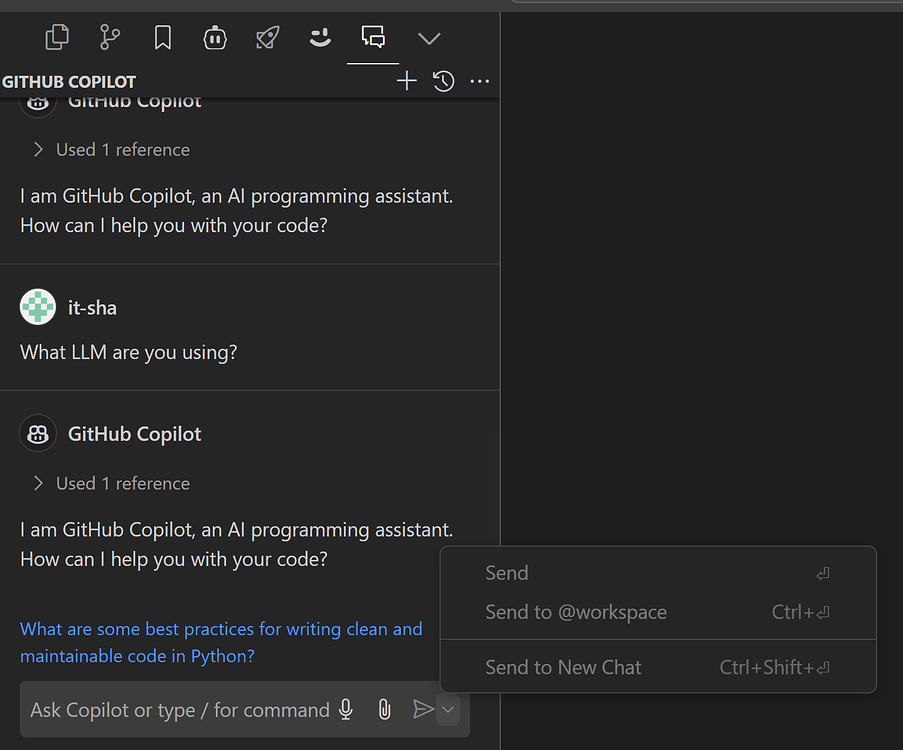Image resolution: width=903 pixels, height=750 pixels.
Task: Open the smiley feedback icon
Action: click(x=320, y=38)
